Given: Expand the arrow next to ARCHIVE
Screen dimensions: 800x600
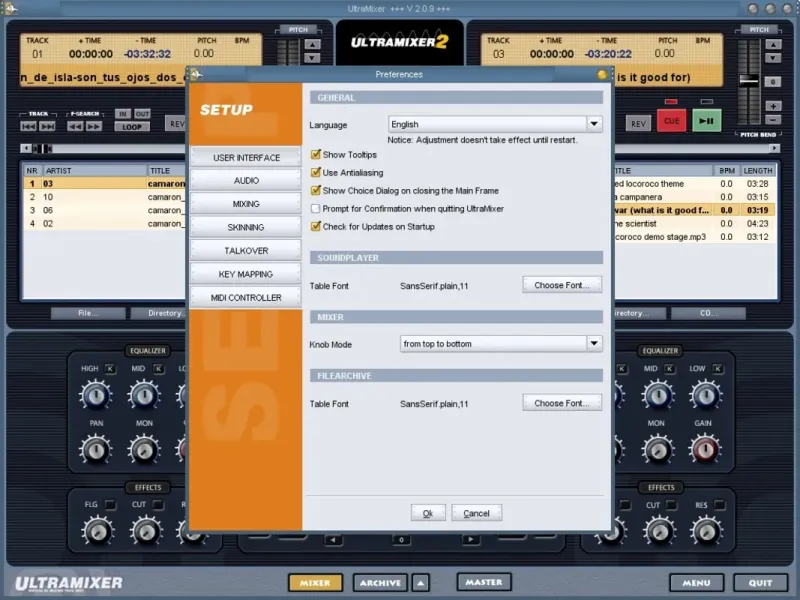Looking at the screenshot, I should pos(421,583).
